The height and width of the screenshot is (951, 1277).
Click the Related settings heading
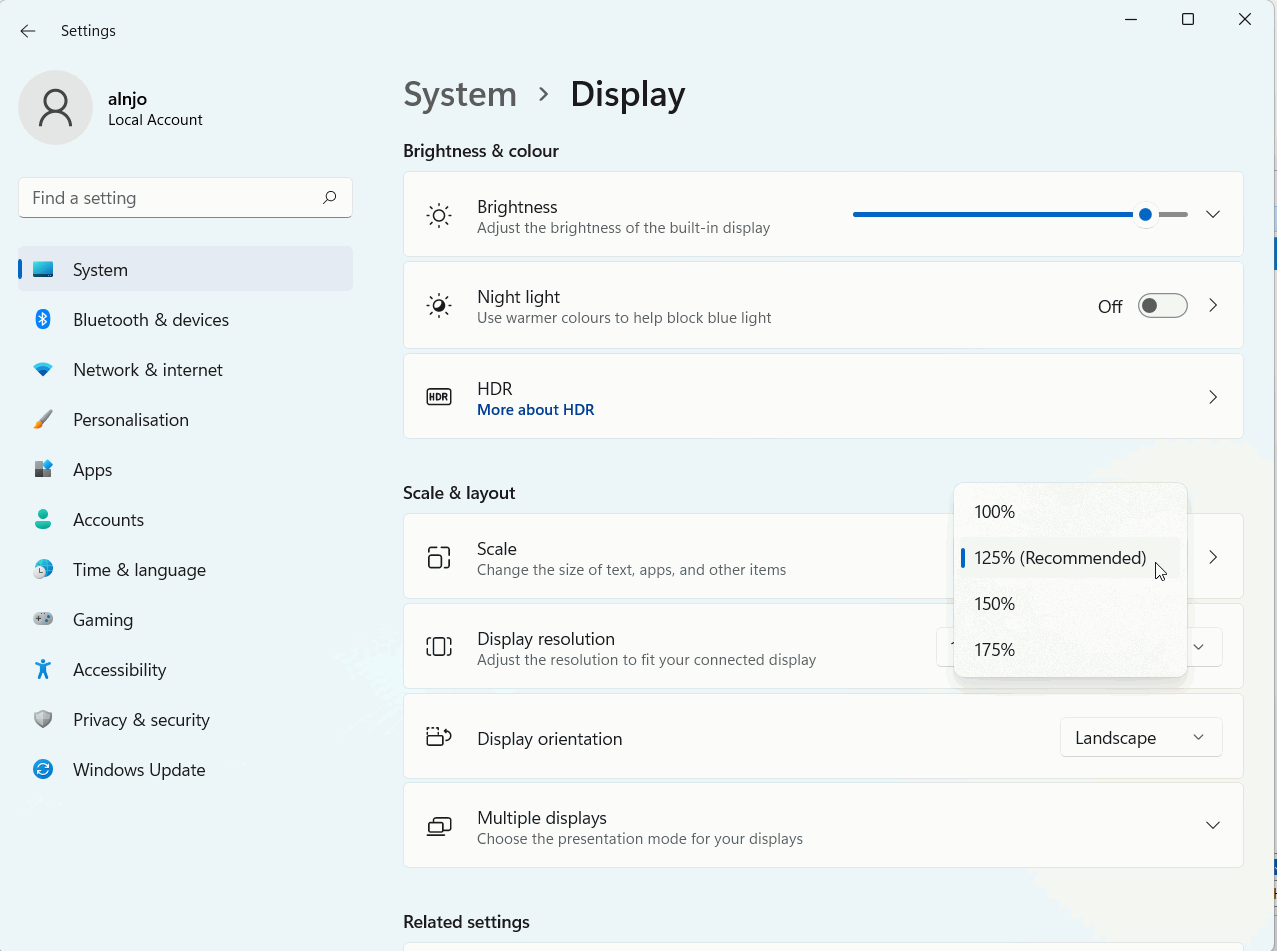[x=466, y=922]
